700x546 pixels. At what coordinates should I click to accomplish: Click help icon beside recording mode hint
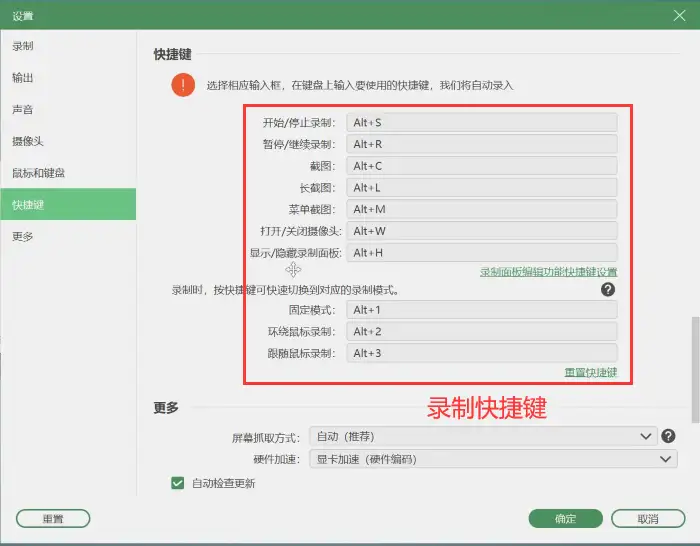point(608,290)
